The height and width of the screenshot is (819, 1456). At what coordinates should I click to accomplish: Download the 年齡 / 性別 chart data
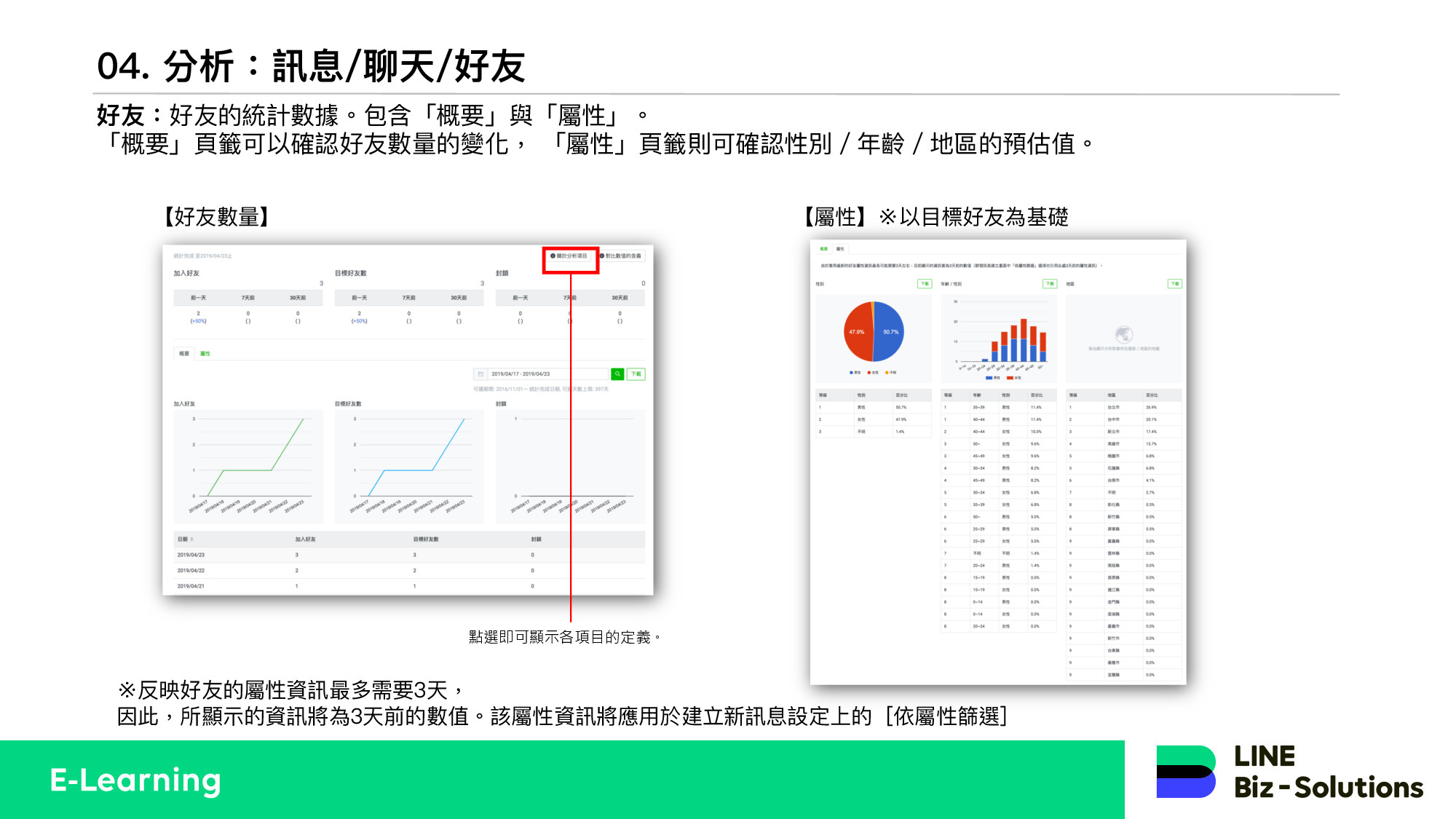1049,284
